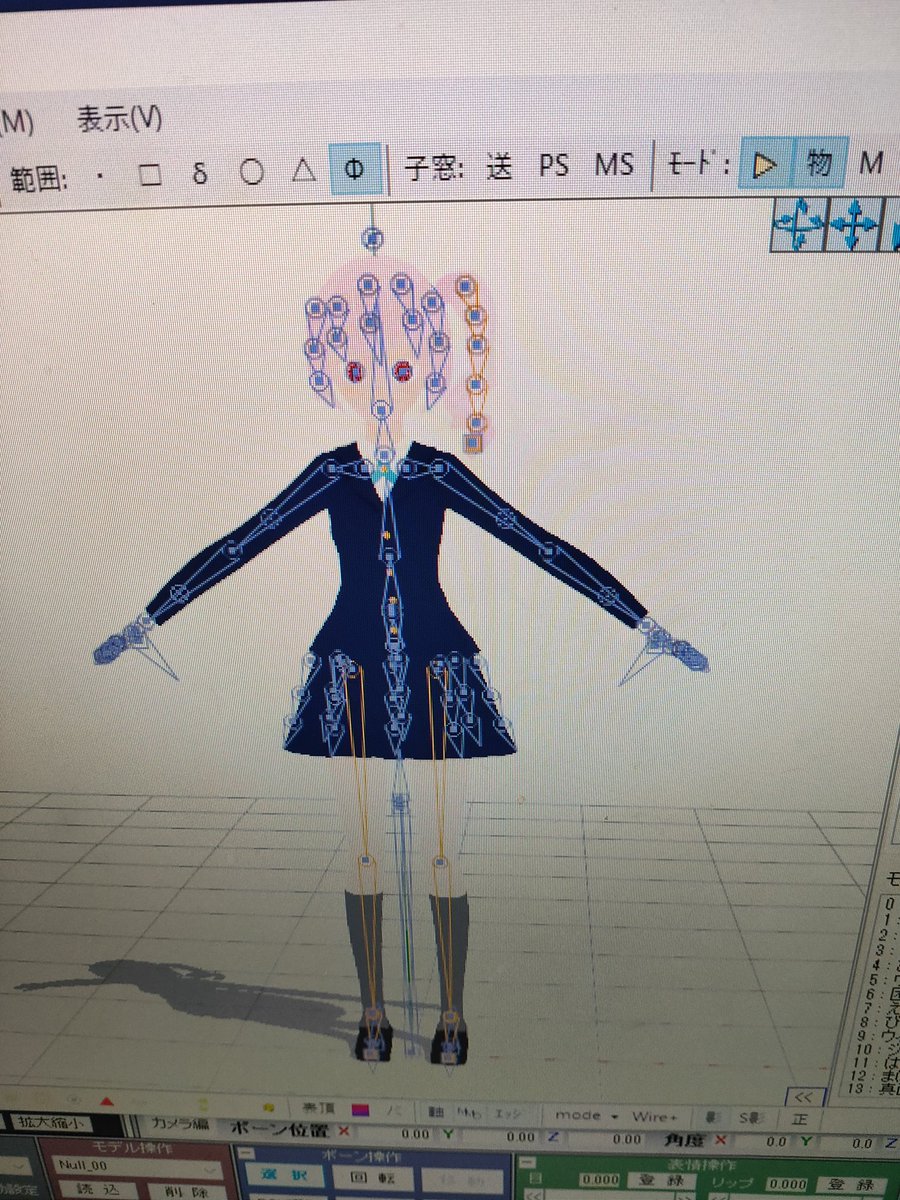
Task: Click the 正 front view button
Action: tap(799, 1119)
